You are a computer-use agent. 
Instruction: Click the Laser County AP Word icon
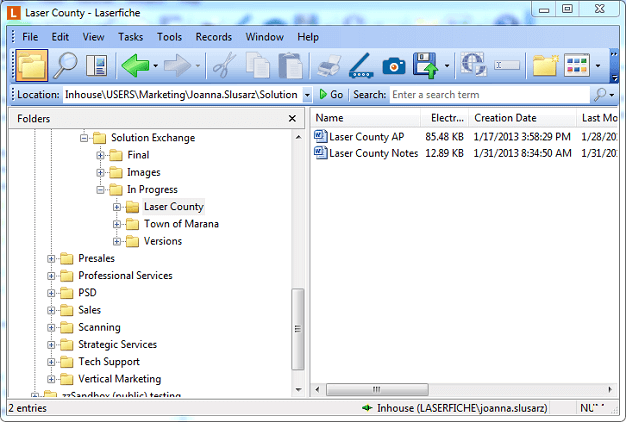[321, 137]
